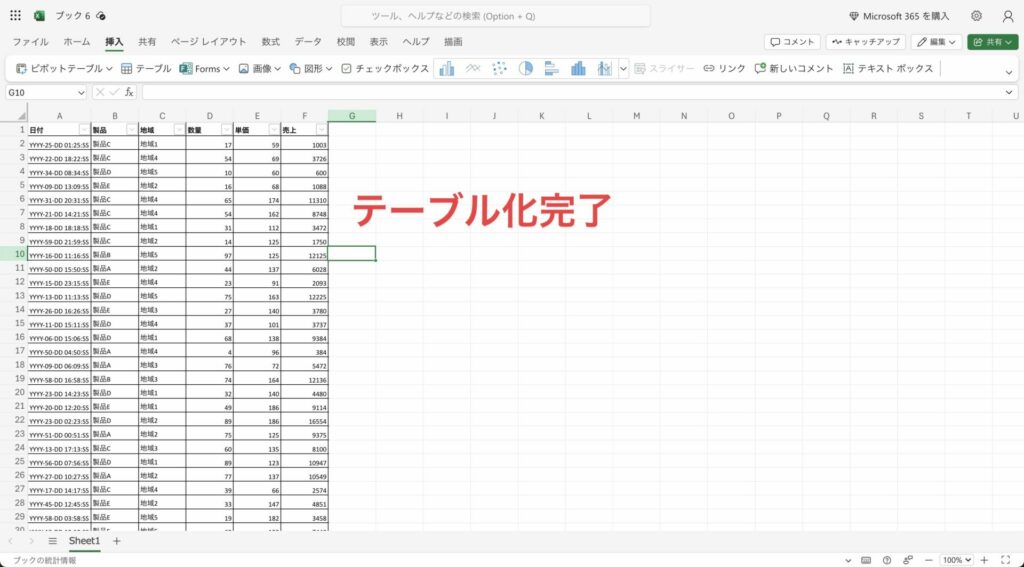Open the コメント pane button

pos(792,42)
